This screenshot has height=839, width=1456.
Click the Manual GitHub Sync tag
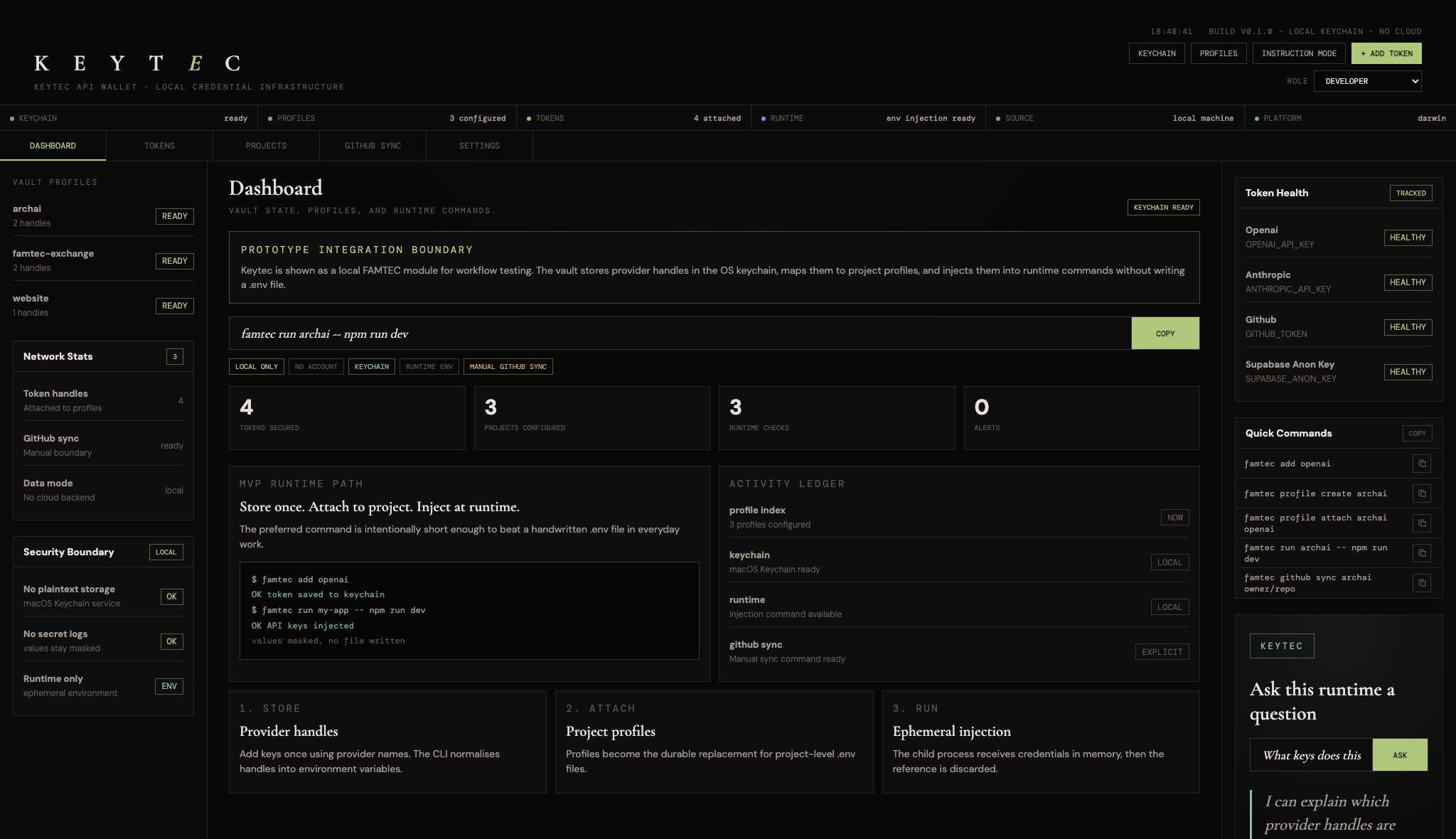508,367
